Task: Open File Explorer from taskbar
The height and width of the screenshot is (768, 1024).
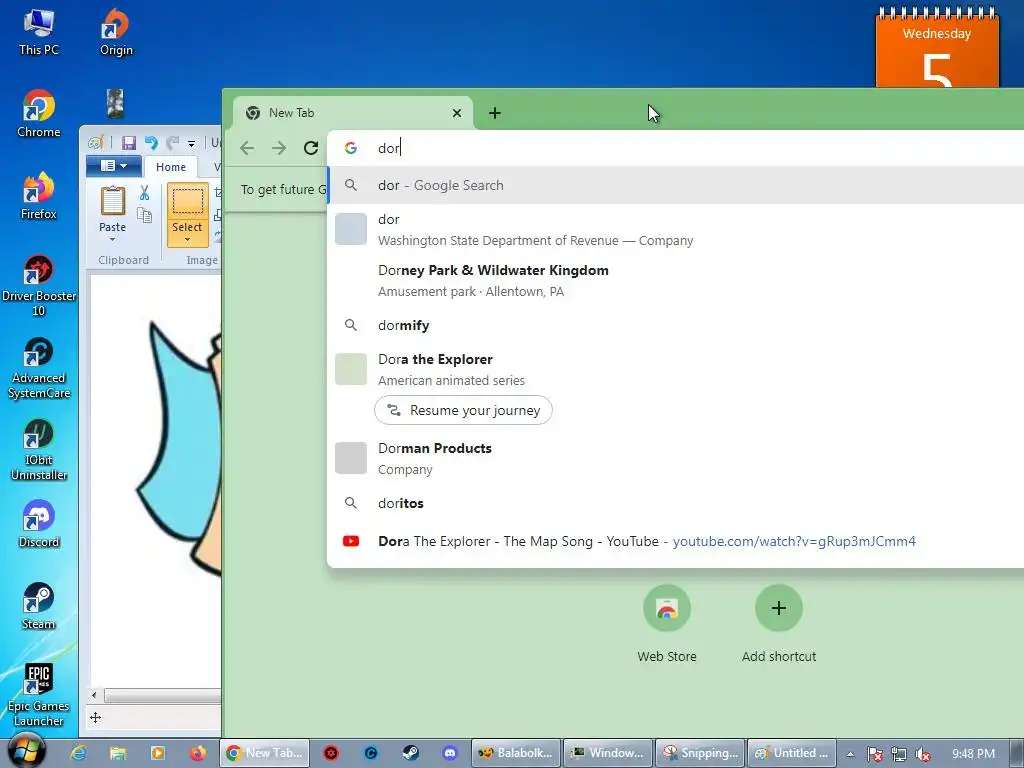Action: click(118, 753)
